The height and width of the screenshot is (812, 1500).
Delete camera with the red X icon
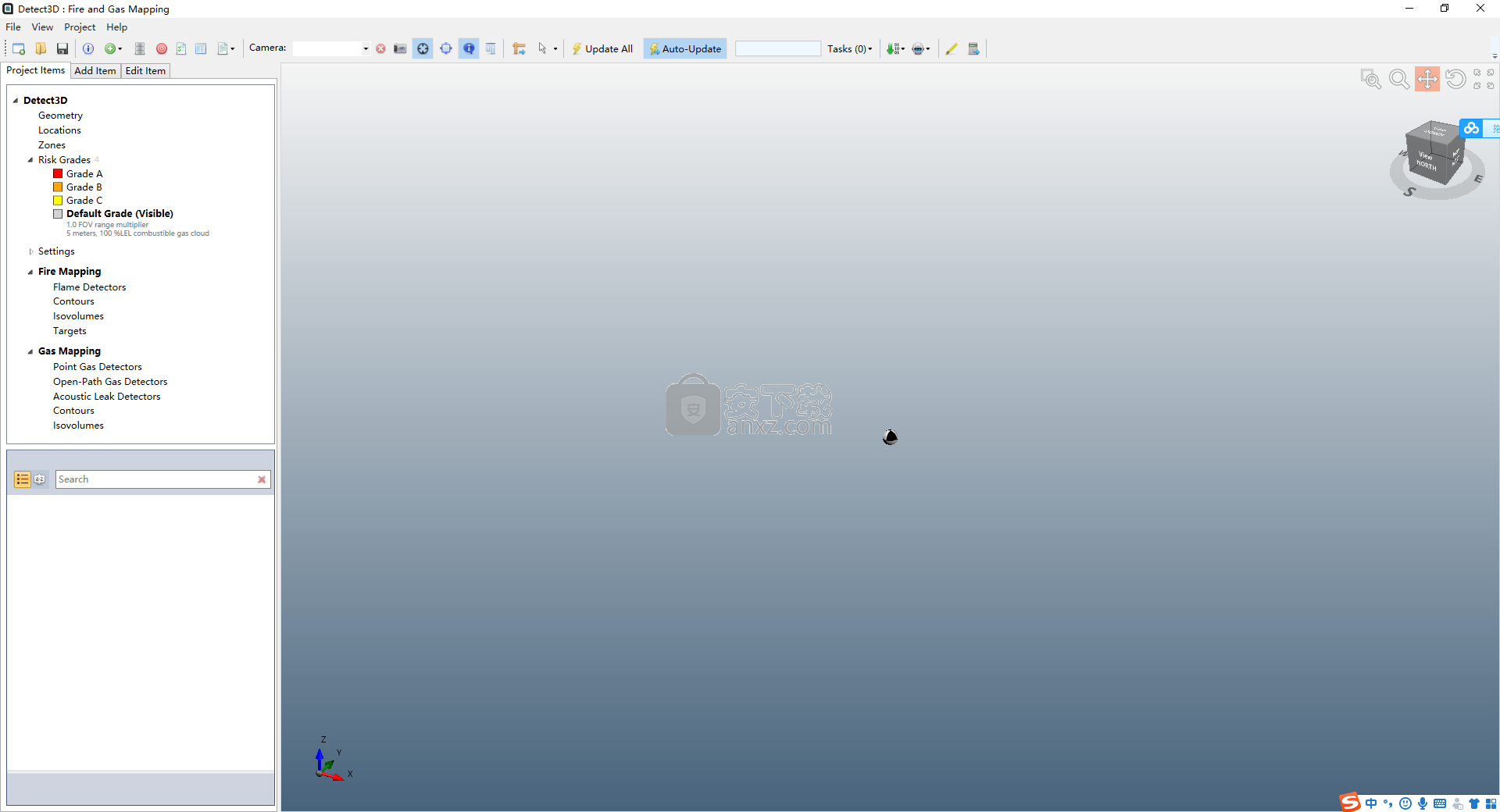point(380,48)
